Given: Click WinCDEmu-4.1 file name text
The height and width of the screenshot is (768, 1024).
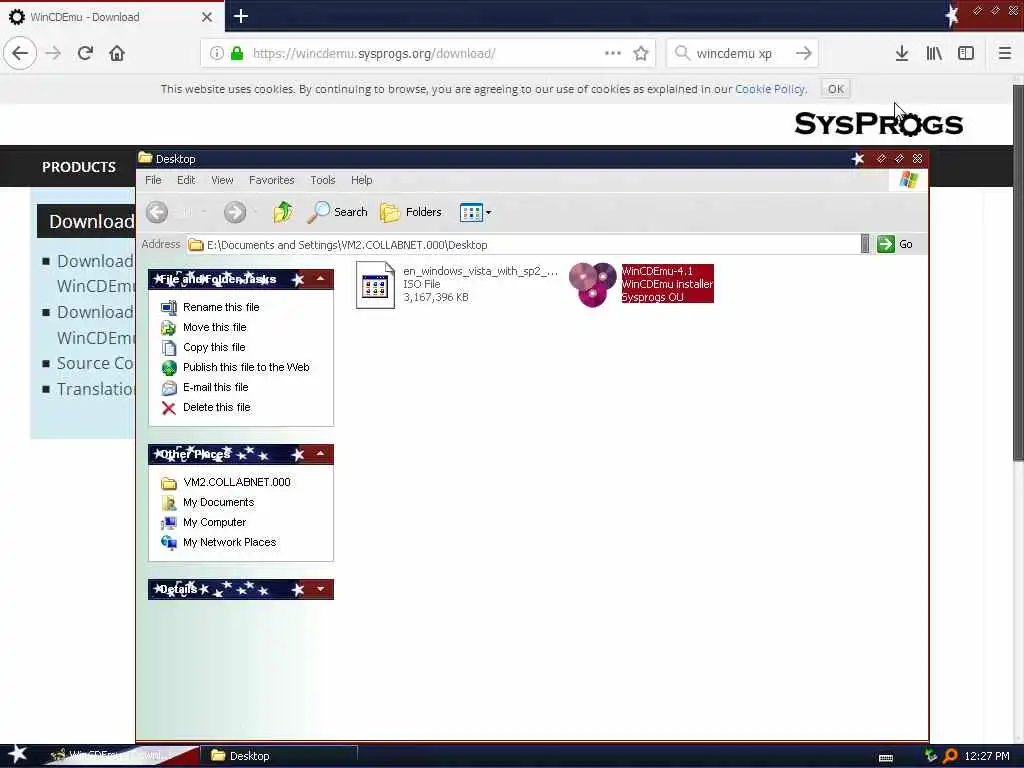Looking at the screenshot, I should [657, 271].
